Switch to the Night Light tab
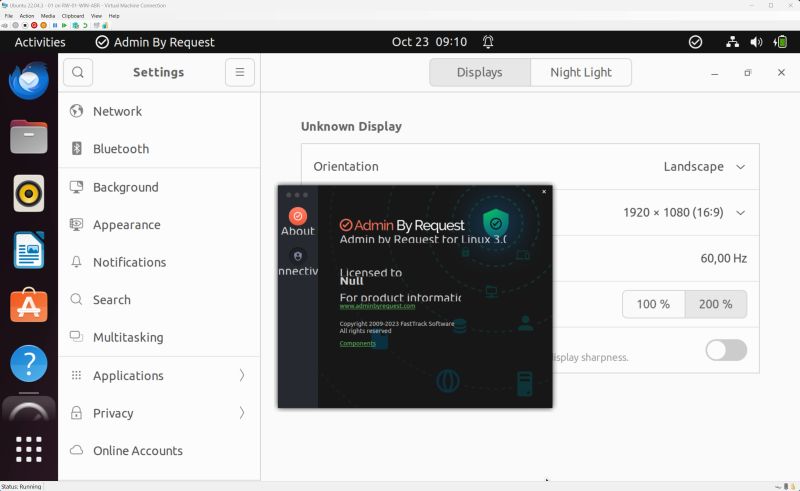The width and height of the screenshot is (800, 491). coord(581,72)
